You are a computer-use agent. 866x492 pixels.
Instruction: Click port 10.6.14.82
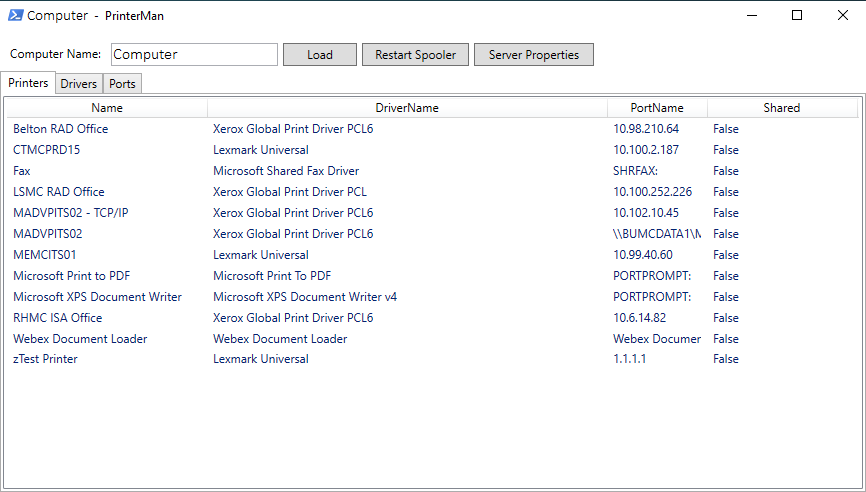point(640,318)
